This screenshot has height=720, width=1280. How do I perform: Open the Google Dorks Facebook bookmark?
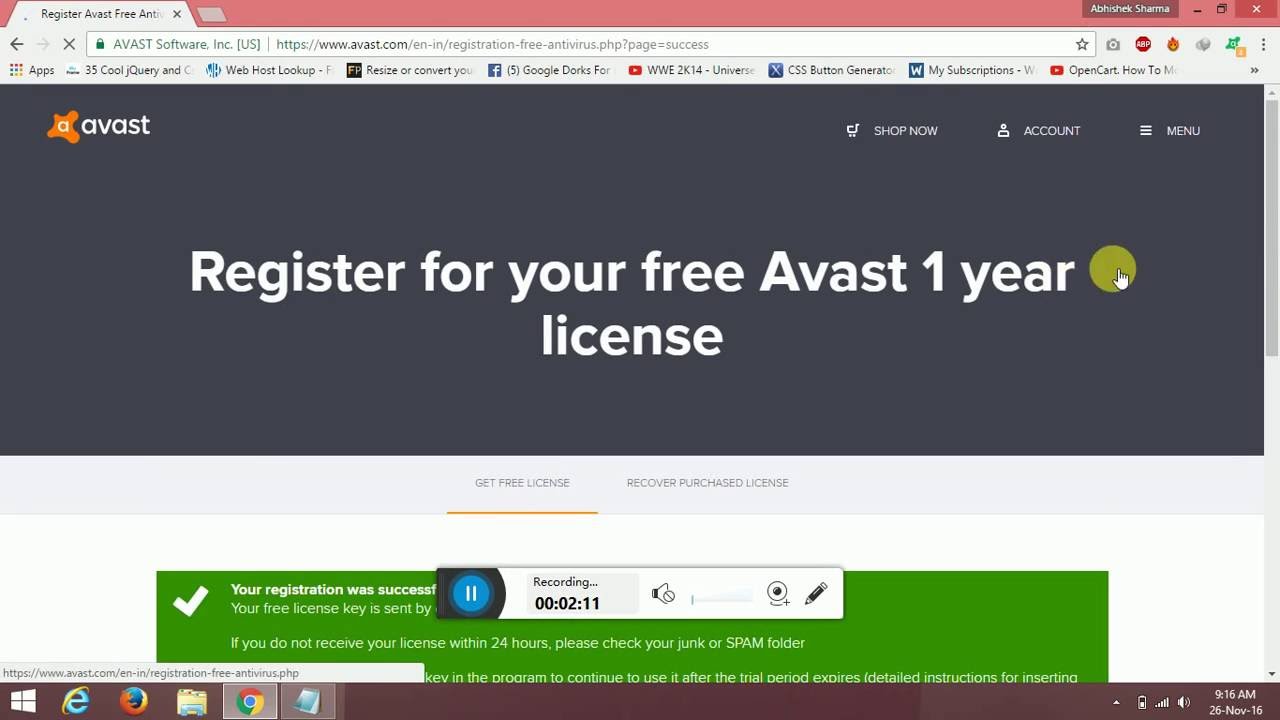pyautogui.click(x=550, y=70)
